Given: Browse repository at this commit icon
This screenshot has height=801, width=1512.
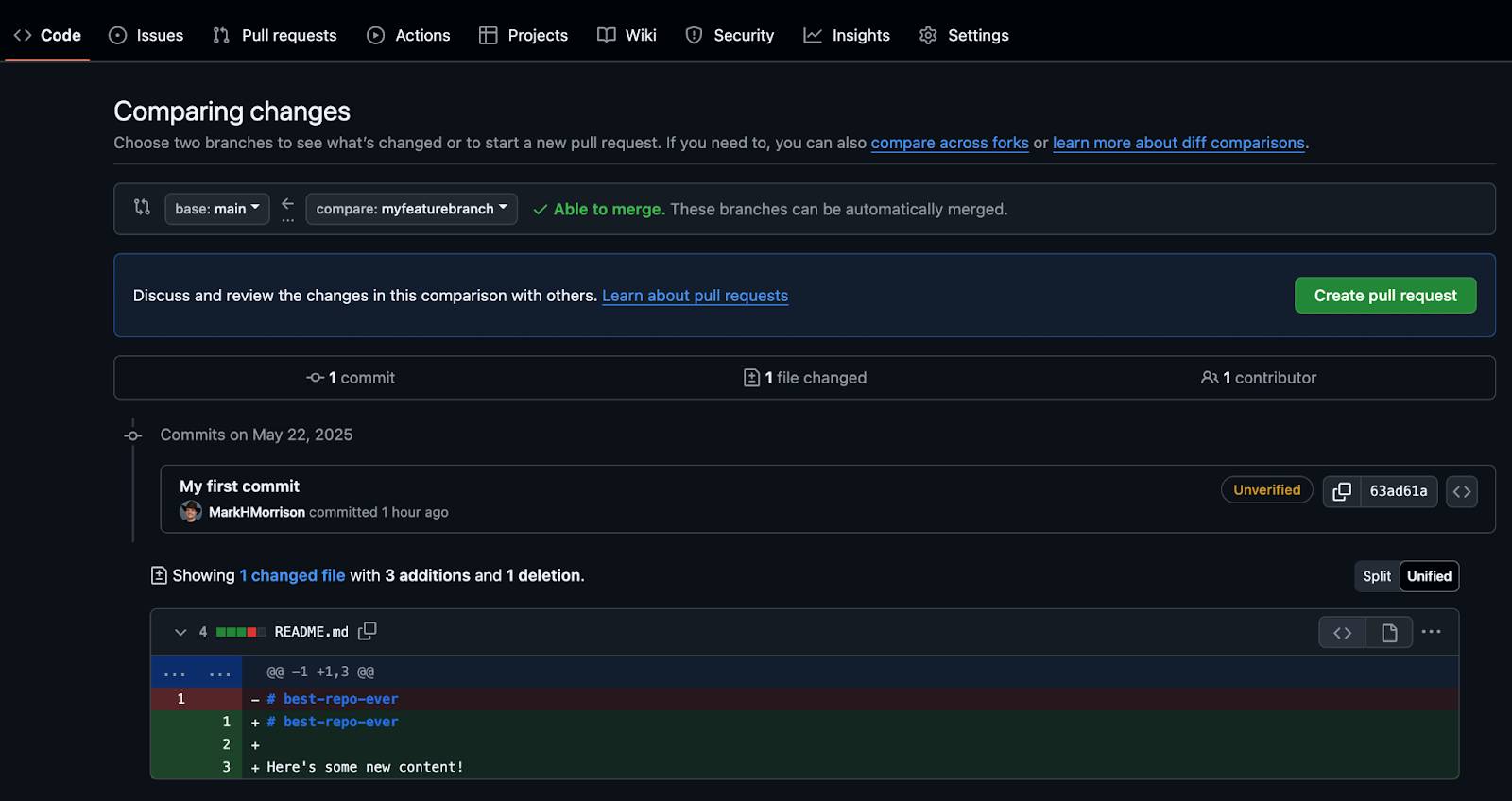Looking at the screenshot, I should click(x=1462, y=491).
